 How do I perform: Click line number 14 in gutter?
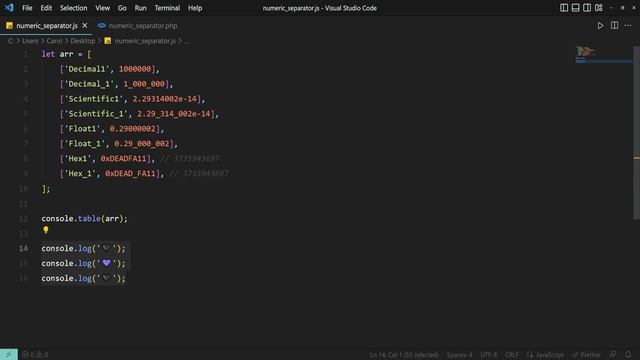[23, 248]
